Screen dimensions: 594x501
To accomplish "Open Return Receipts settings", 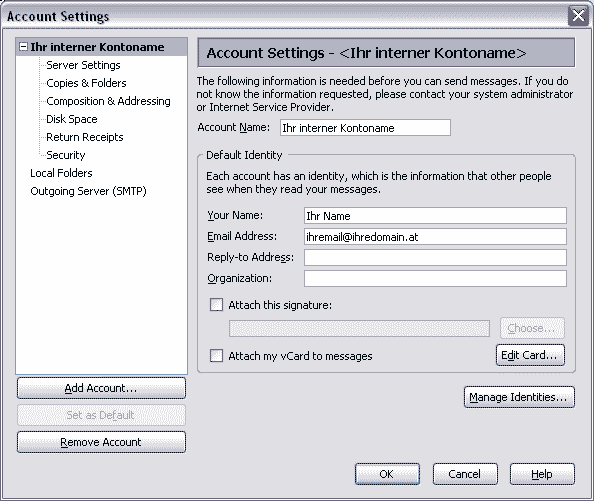I will (84, 137).
